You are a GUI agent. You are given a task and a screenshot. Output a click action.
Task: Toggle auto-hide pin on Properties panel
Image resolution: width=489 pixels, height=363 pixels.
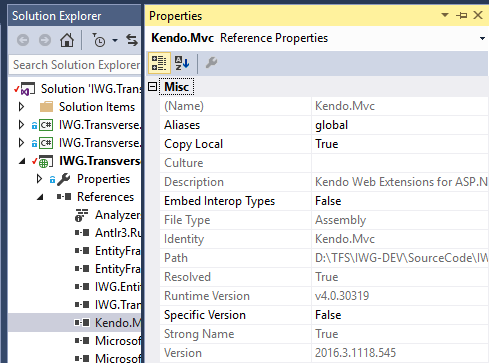point(462,15)
